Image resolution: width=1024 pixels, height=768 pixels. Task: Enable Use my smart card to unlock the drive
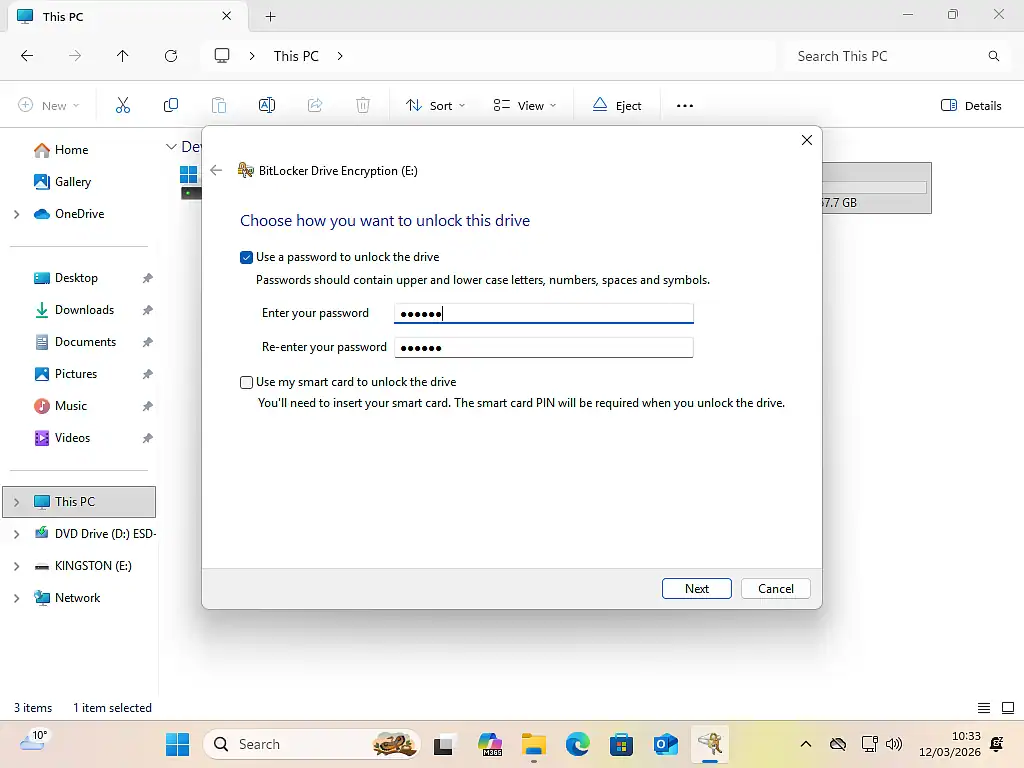(246, 382)
